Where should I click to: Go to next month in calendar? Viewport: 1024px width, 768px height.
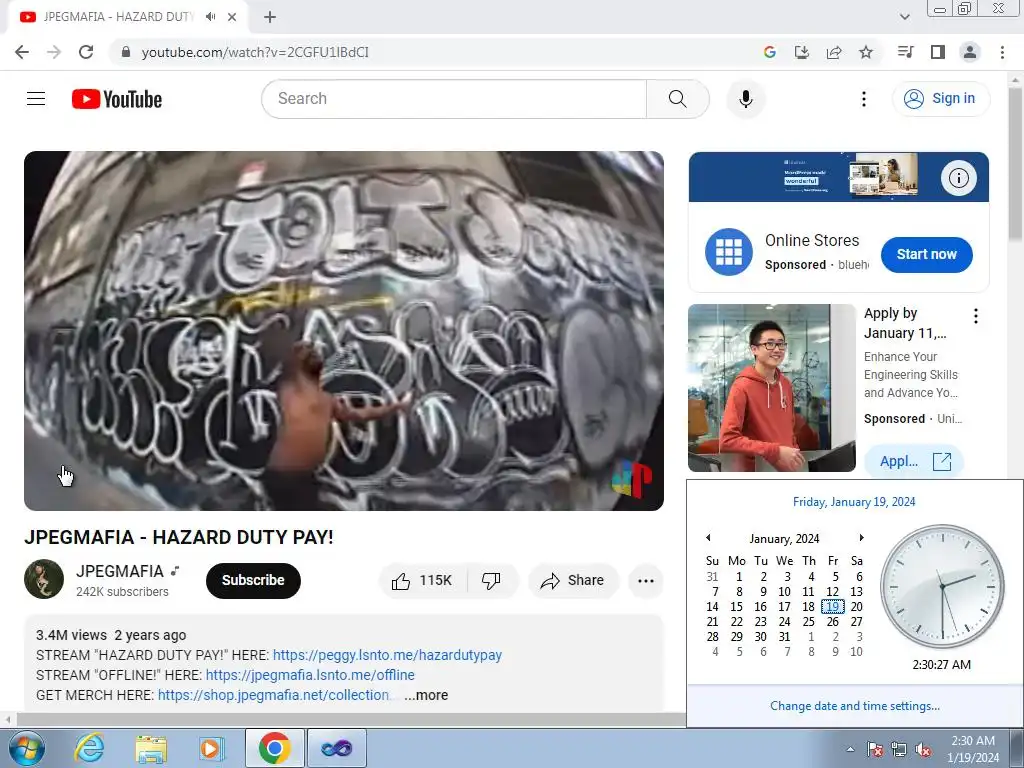[x=861, y=538]
